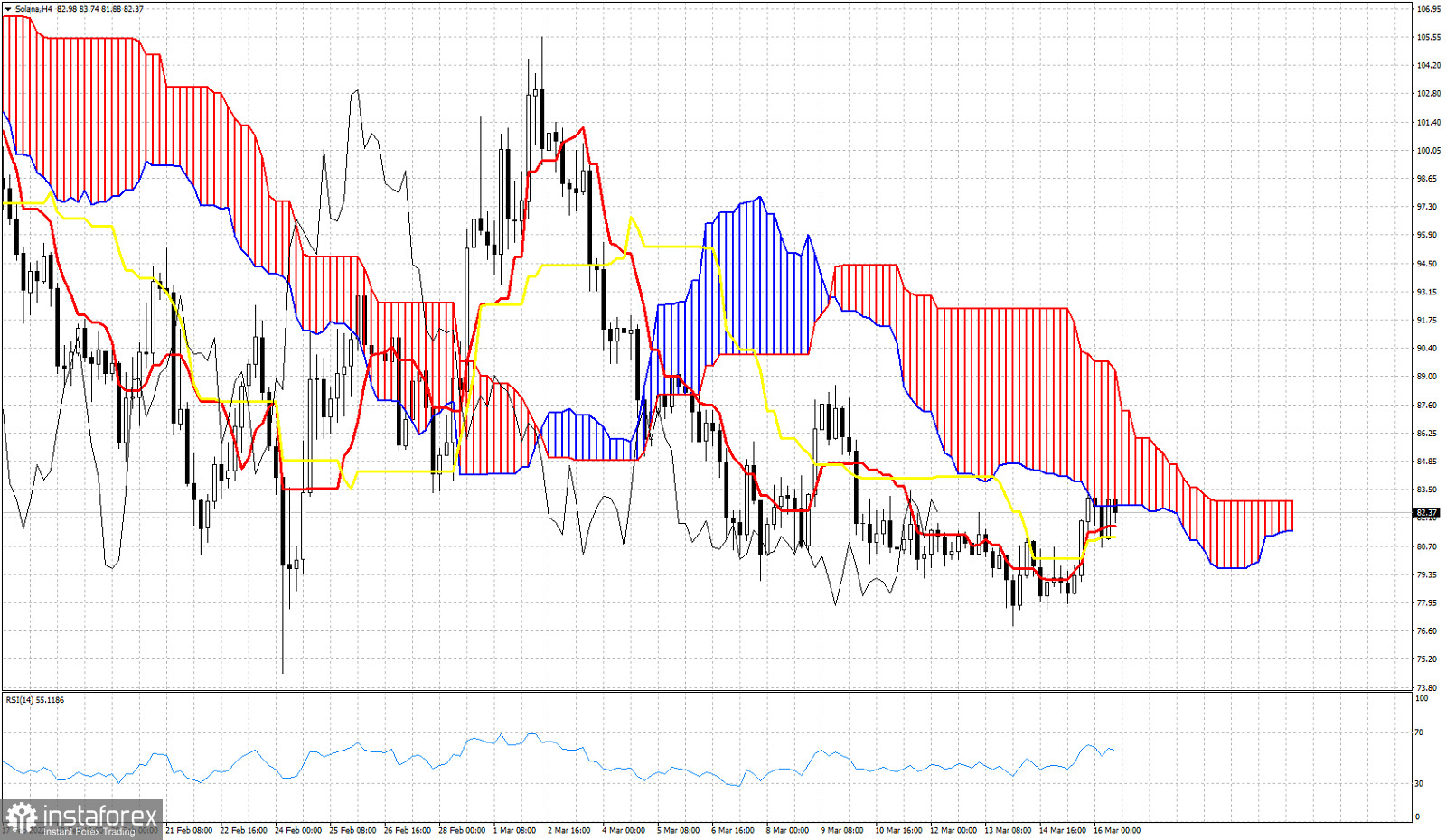The image size is (1446, 840).
Task: Click the RSI 30 level label
Action: [x=1420, y=783]
